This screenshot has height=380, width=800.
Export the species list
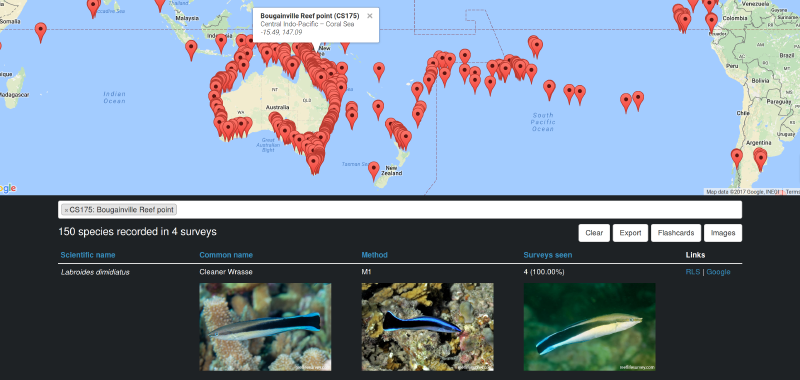(630, 233)
